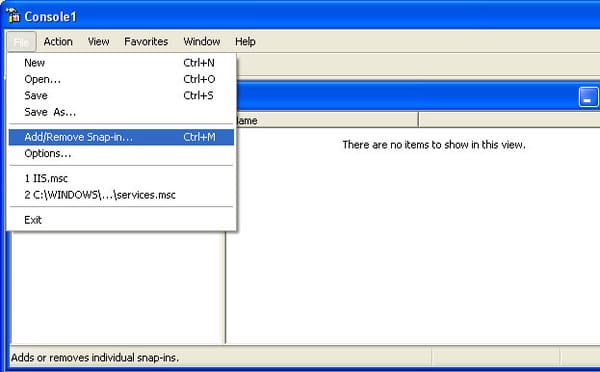This screenshot has width=600, height=372.
Task: Open the Action menu
Action: [x=58, y=42]
